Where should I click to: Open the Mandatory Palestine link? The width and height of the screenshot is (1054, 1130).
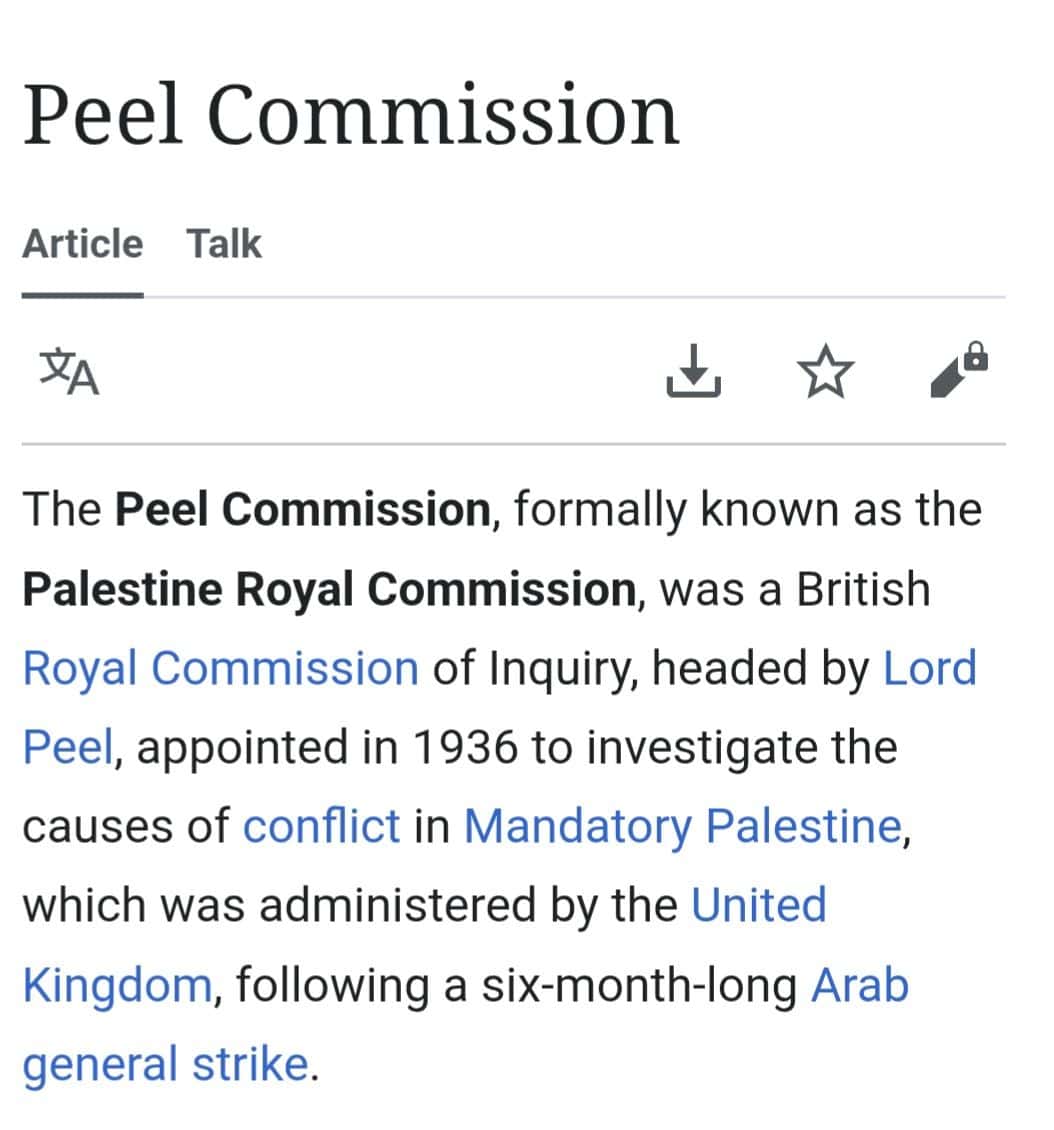coord(683,826)
